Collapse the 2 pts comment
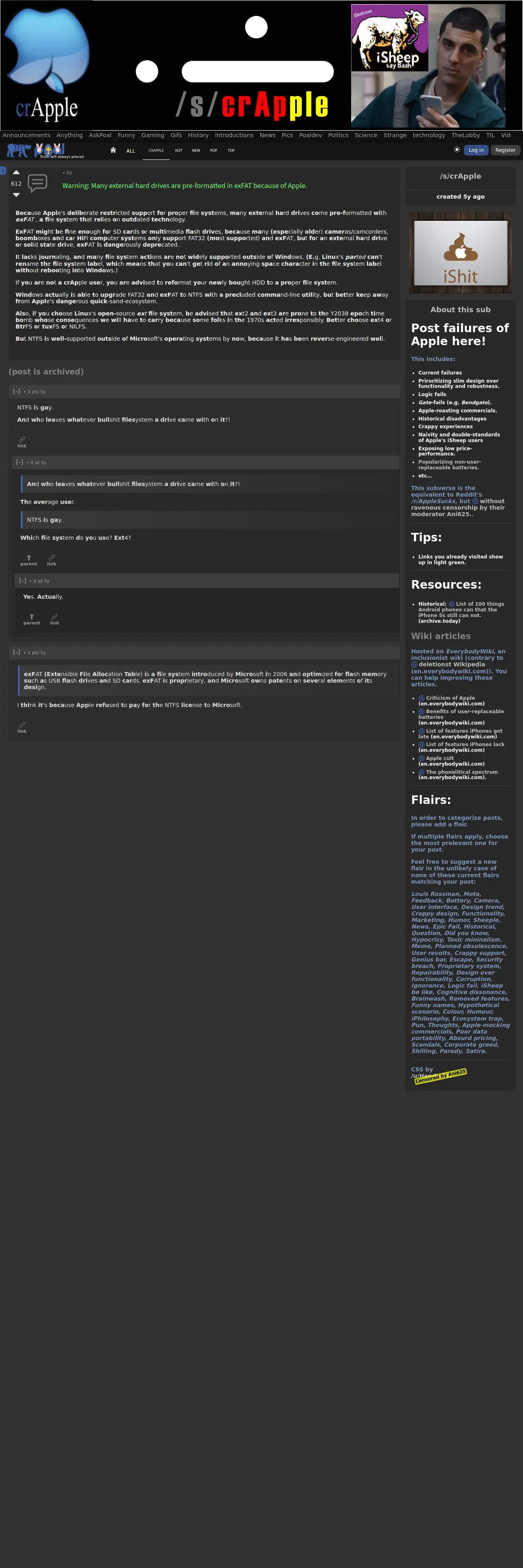The width and height of the screenshot is (523, 1568). coord(16,652)
